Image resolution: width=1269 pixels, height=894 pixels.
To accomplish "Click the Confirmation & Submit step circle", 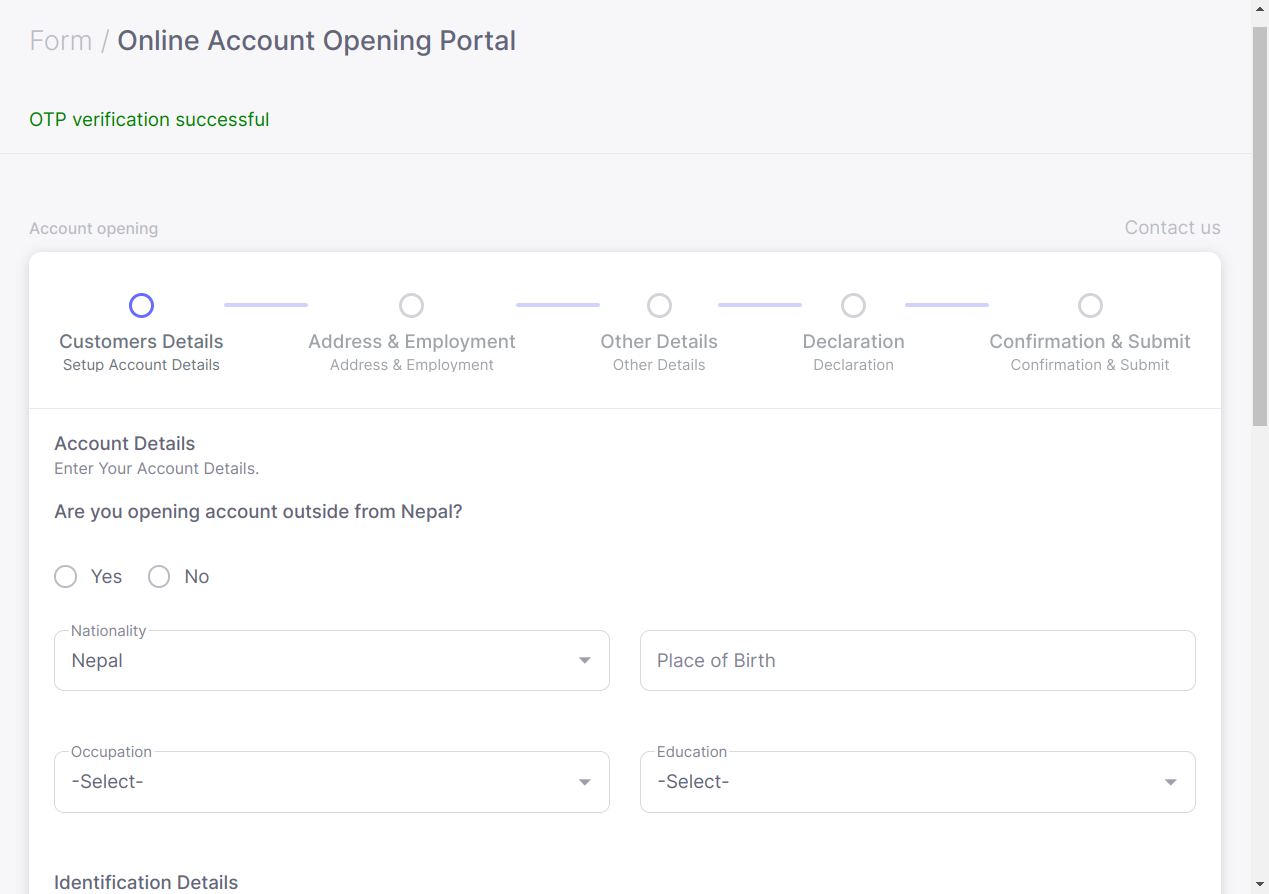I will 1090,305.
